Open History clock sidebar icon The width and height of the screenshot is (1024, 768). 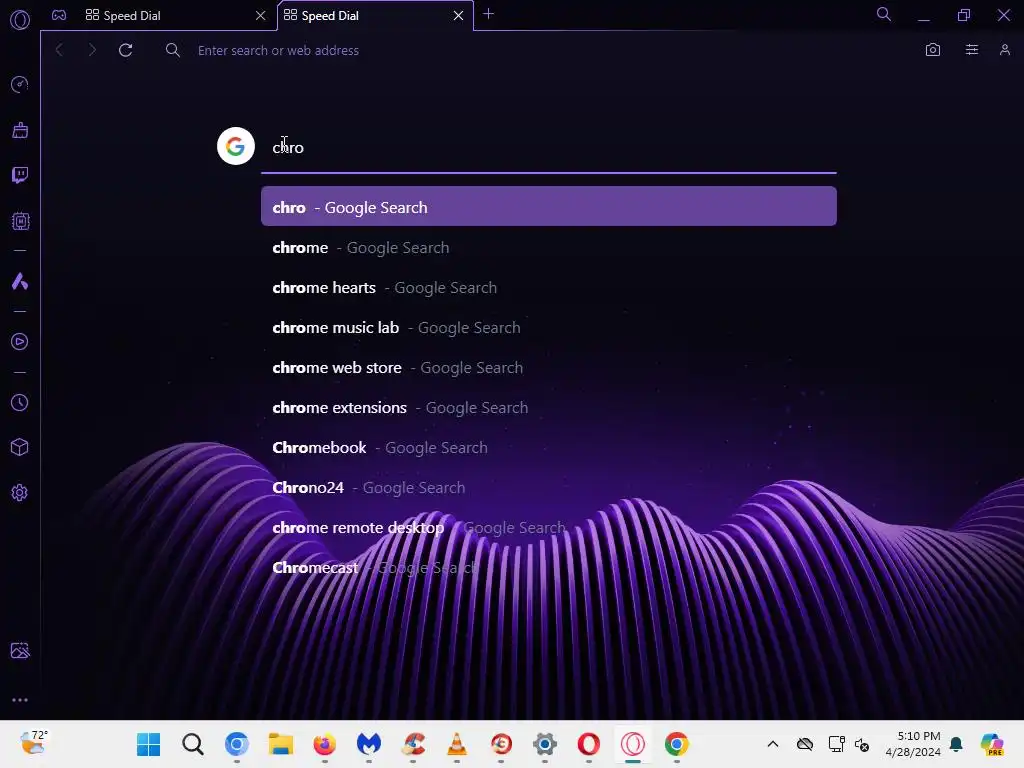(20, 402)
